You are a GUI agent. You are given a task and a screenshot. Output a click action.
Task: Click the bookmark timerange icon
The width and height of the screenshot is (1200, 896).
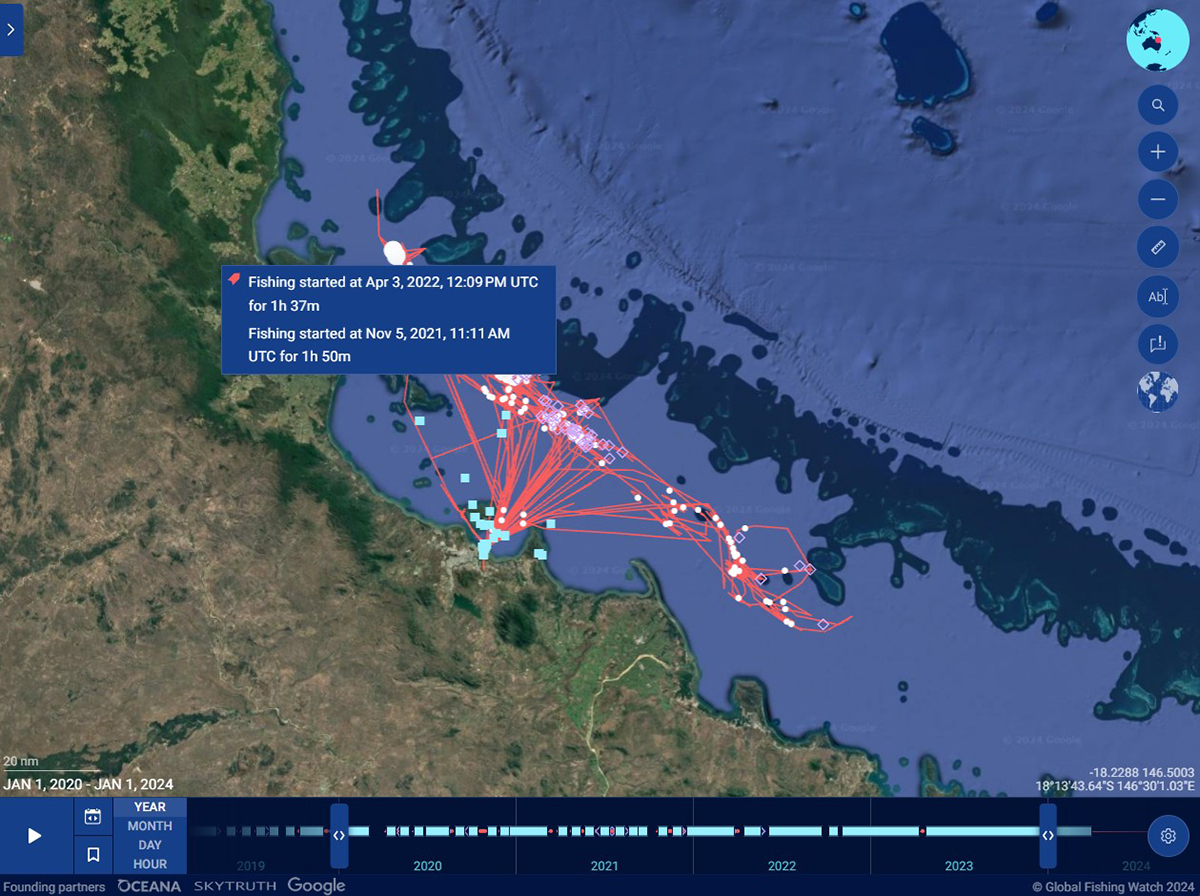93,855
